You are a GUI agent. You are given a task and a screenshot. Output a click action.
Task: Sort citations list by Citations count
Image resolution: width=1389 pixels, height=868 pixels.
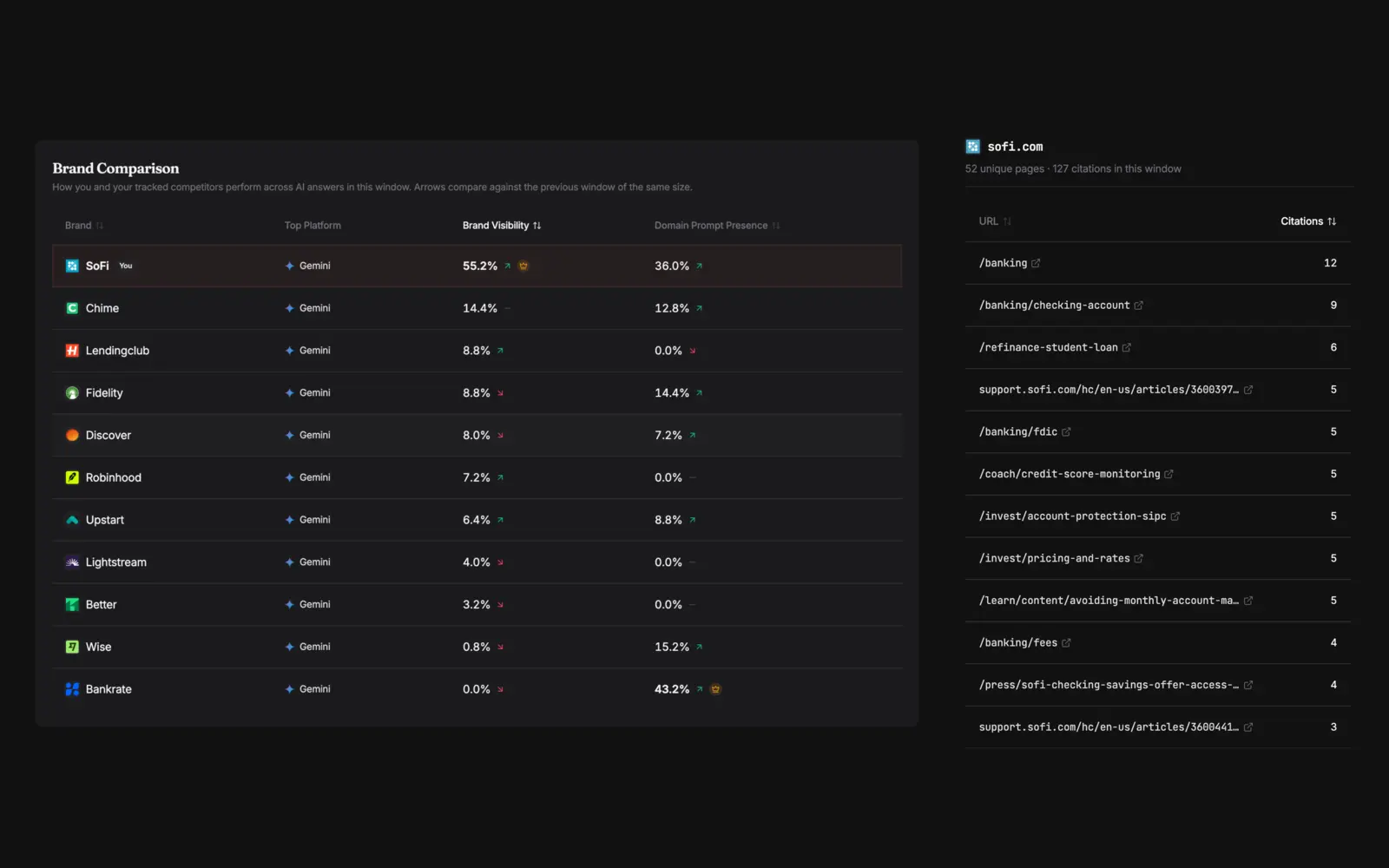[x=1308, y=221]
